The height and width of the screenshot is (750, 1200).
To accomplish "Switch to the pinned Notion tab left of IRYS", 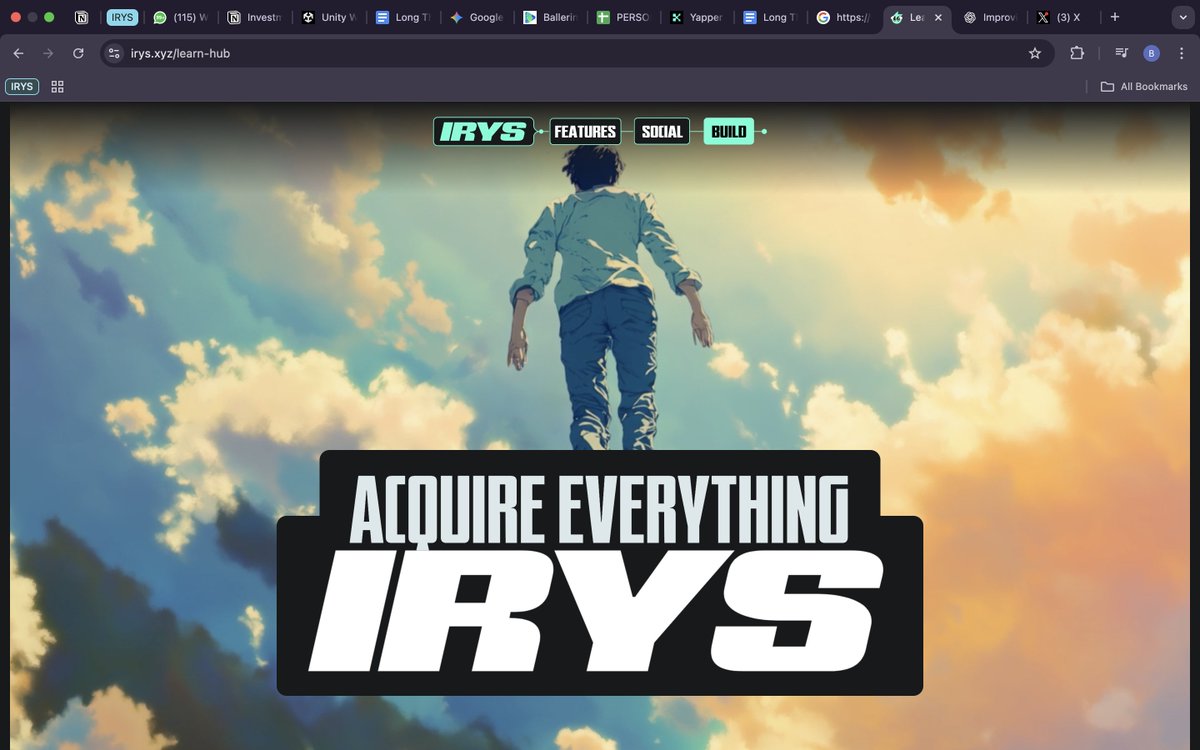I will pos(82,18).
